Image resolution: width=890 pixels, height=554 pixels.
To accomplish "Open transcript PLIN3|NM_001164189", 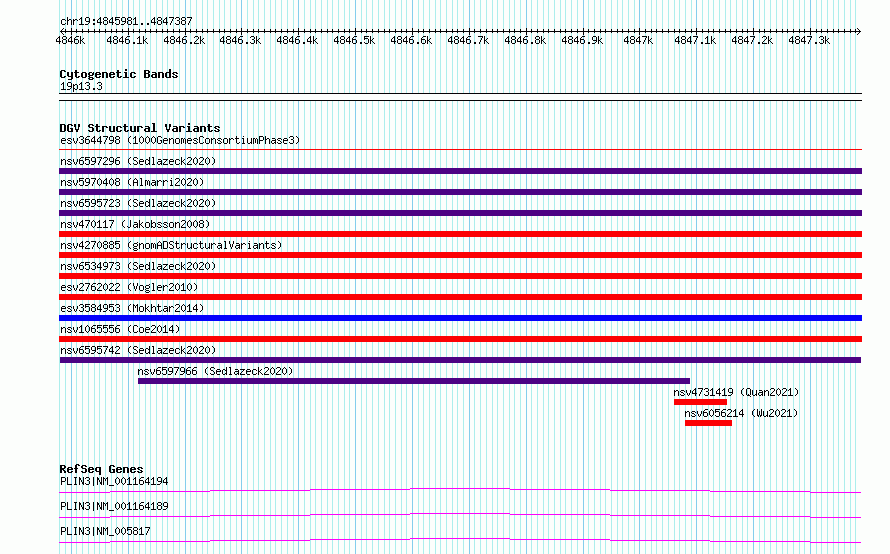I will [114, 506].
